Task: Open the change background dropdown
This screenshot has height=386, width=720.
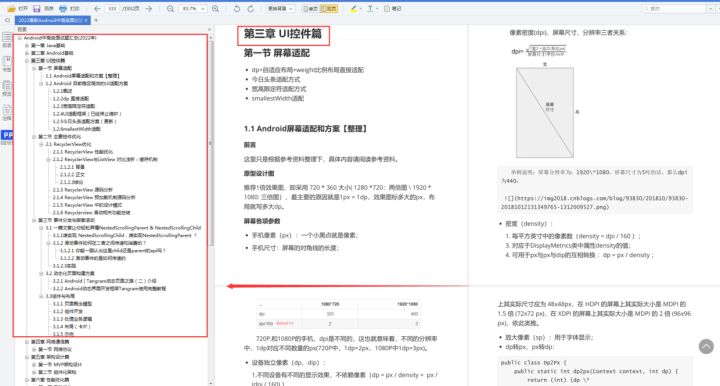Action: coord(280,9)
